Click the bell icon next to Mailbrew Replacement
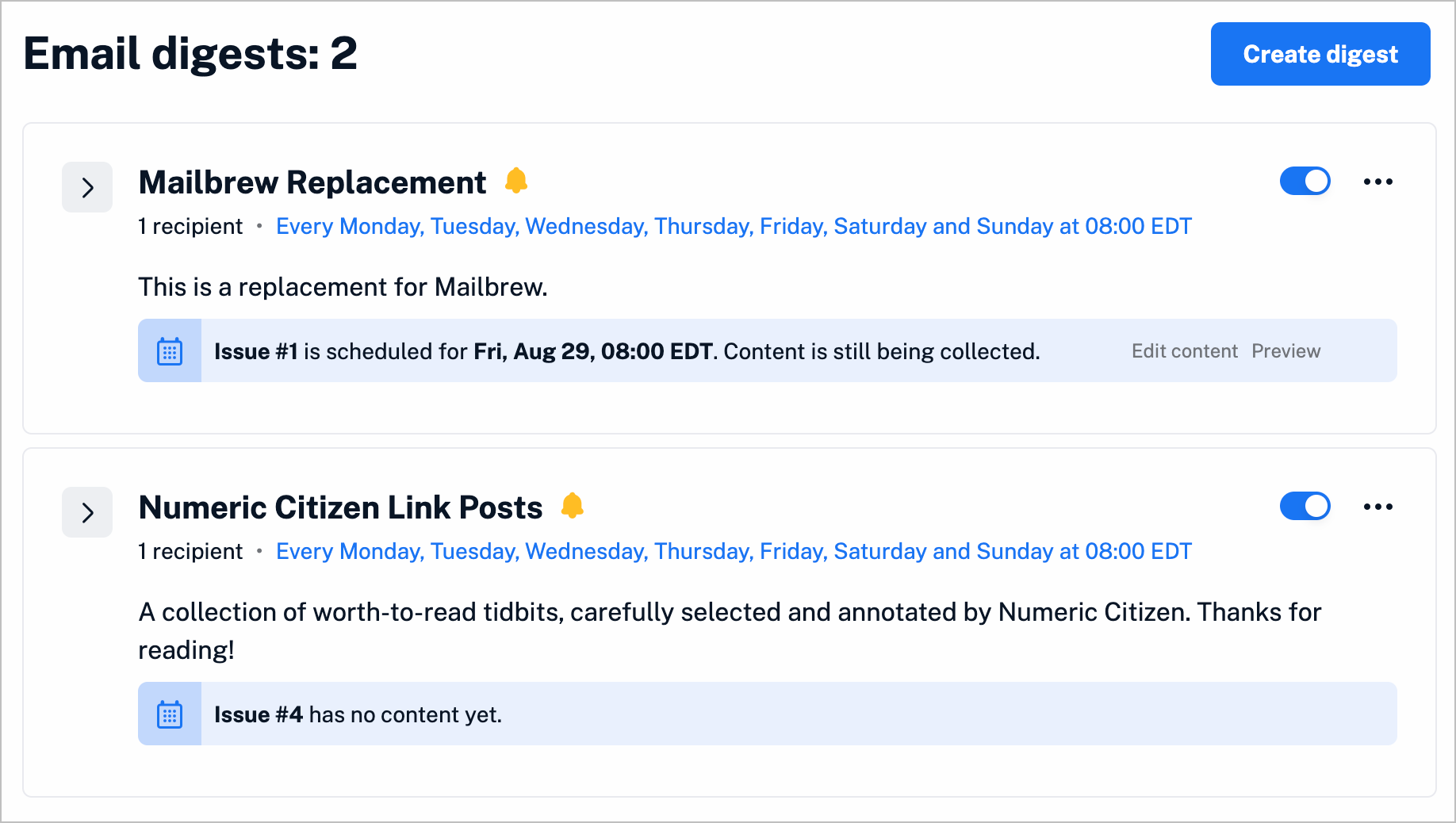Screen dimensions: 1456x823 tap(516, 181)
